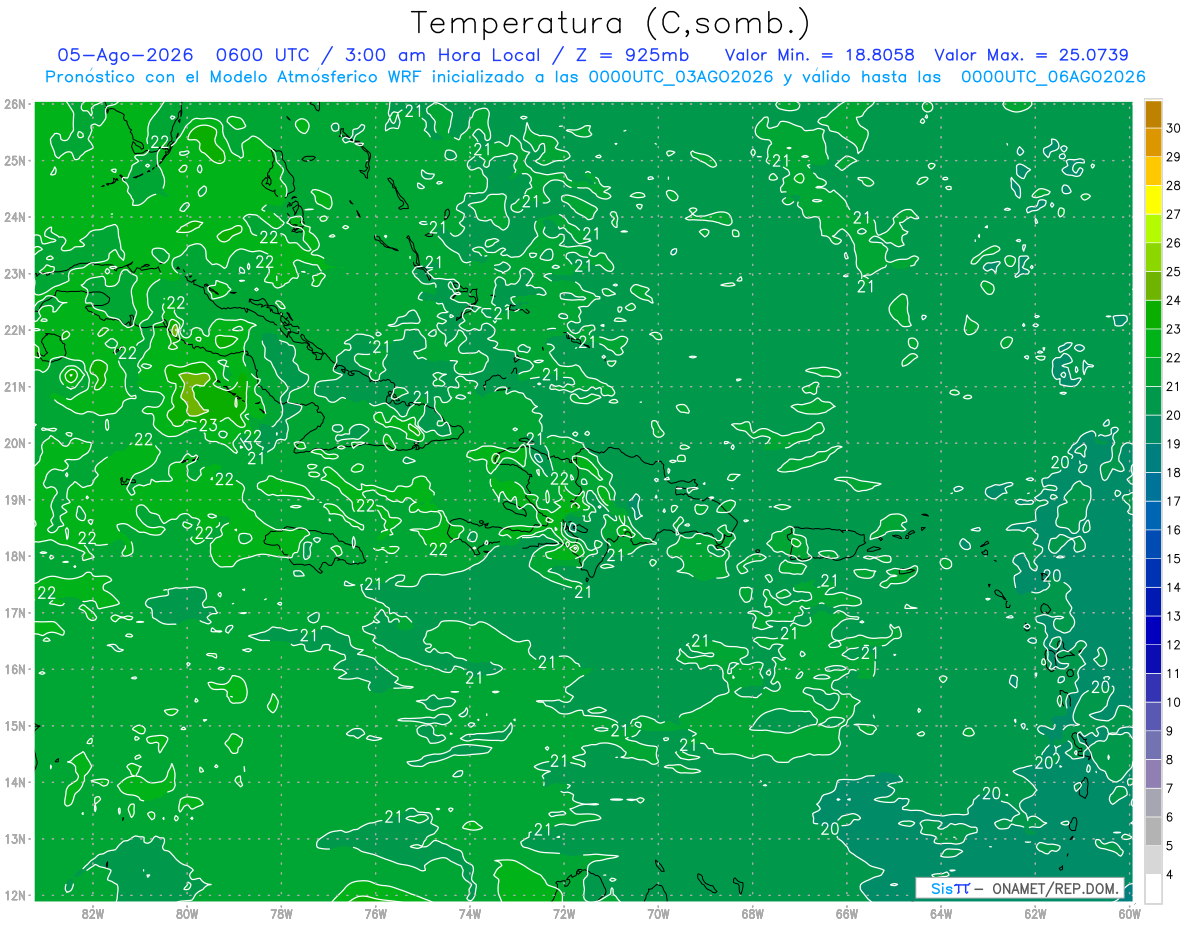Click the latitude axis label "24N"
Viewport: 1200px width, 927px height.
pos(15,217)
